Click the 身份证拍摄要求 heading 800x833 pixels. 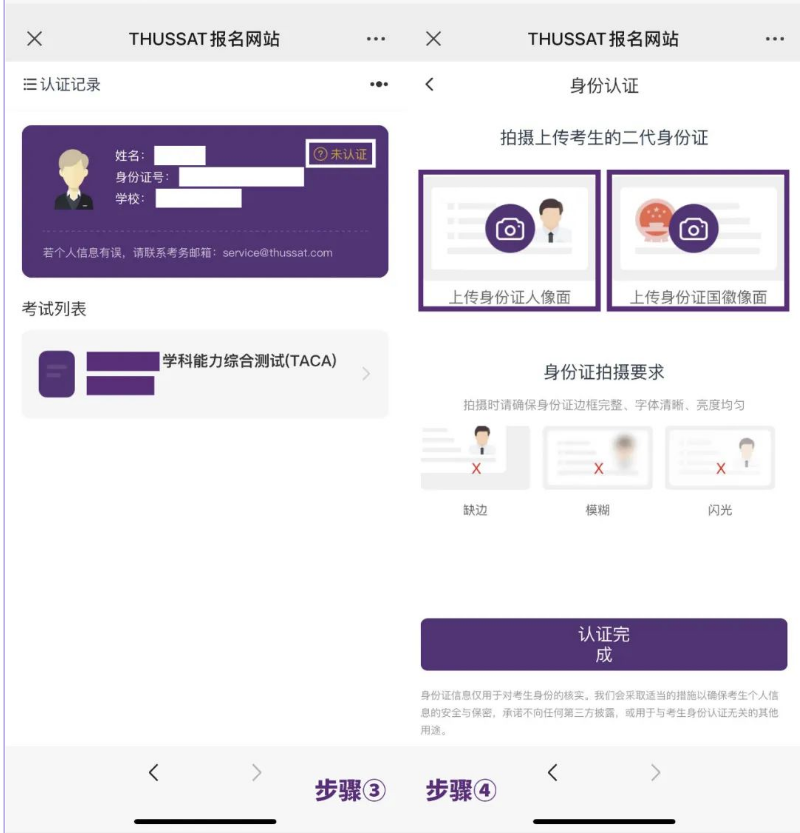604,372
